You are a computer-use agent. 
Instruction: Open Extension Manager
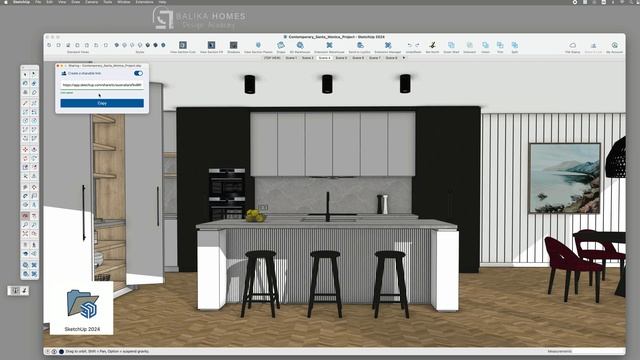point(388,45)
